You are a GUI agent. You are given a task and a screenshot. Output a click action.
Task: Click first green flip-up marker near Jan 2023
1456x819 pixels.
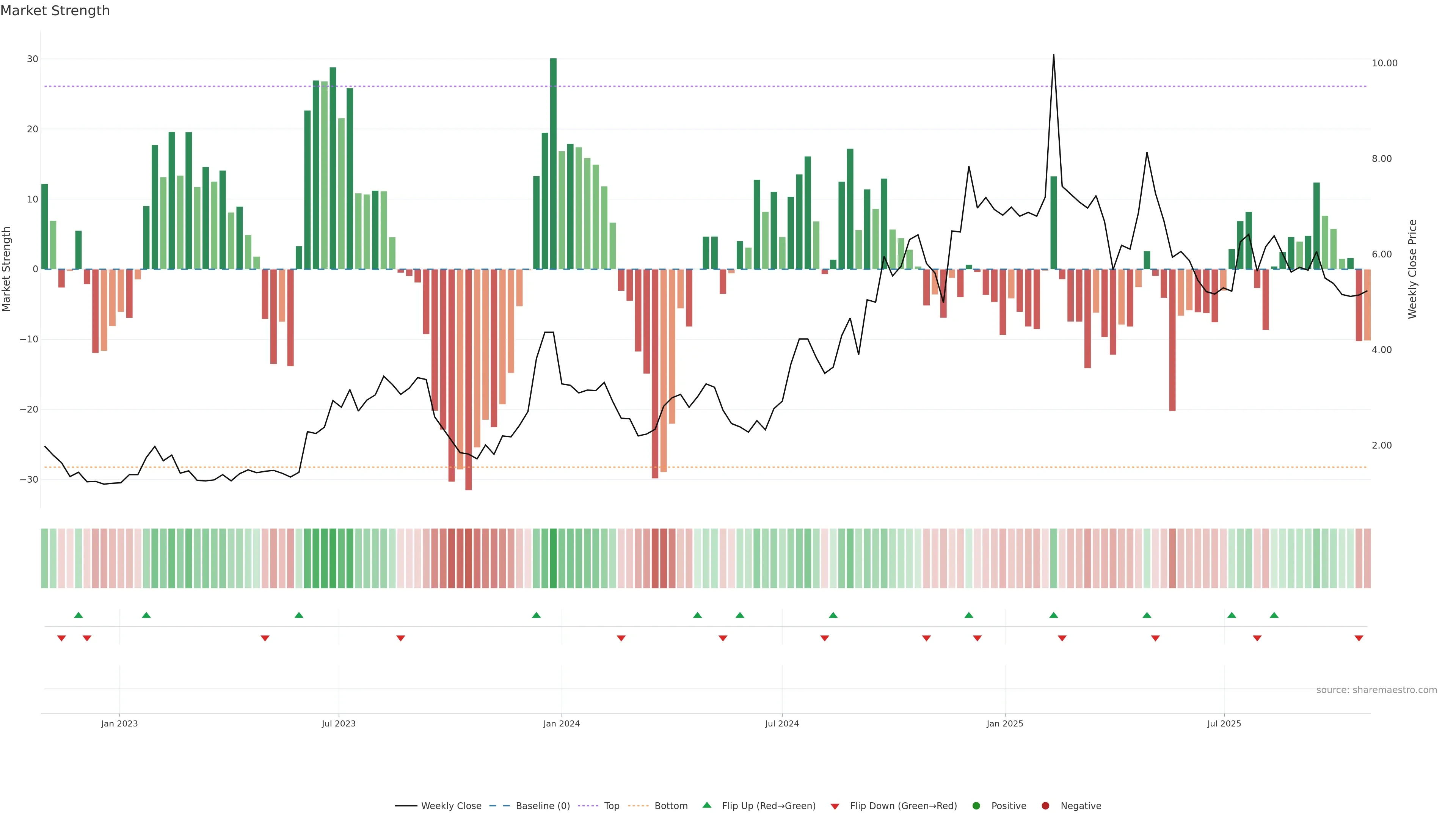coord(78,615)
